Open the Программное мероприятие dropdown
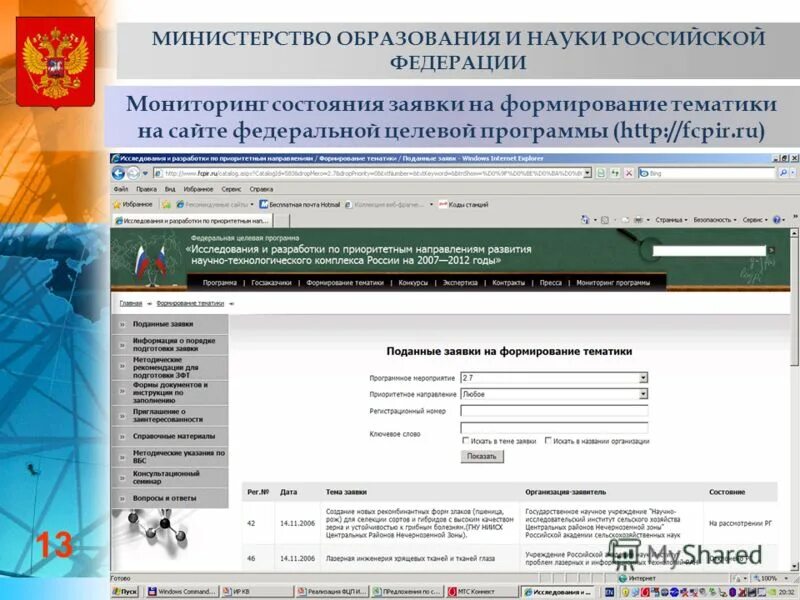Screen dimensions: 800x600 [643, 377]
